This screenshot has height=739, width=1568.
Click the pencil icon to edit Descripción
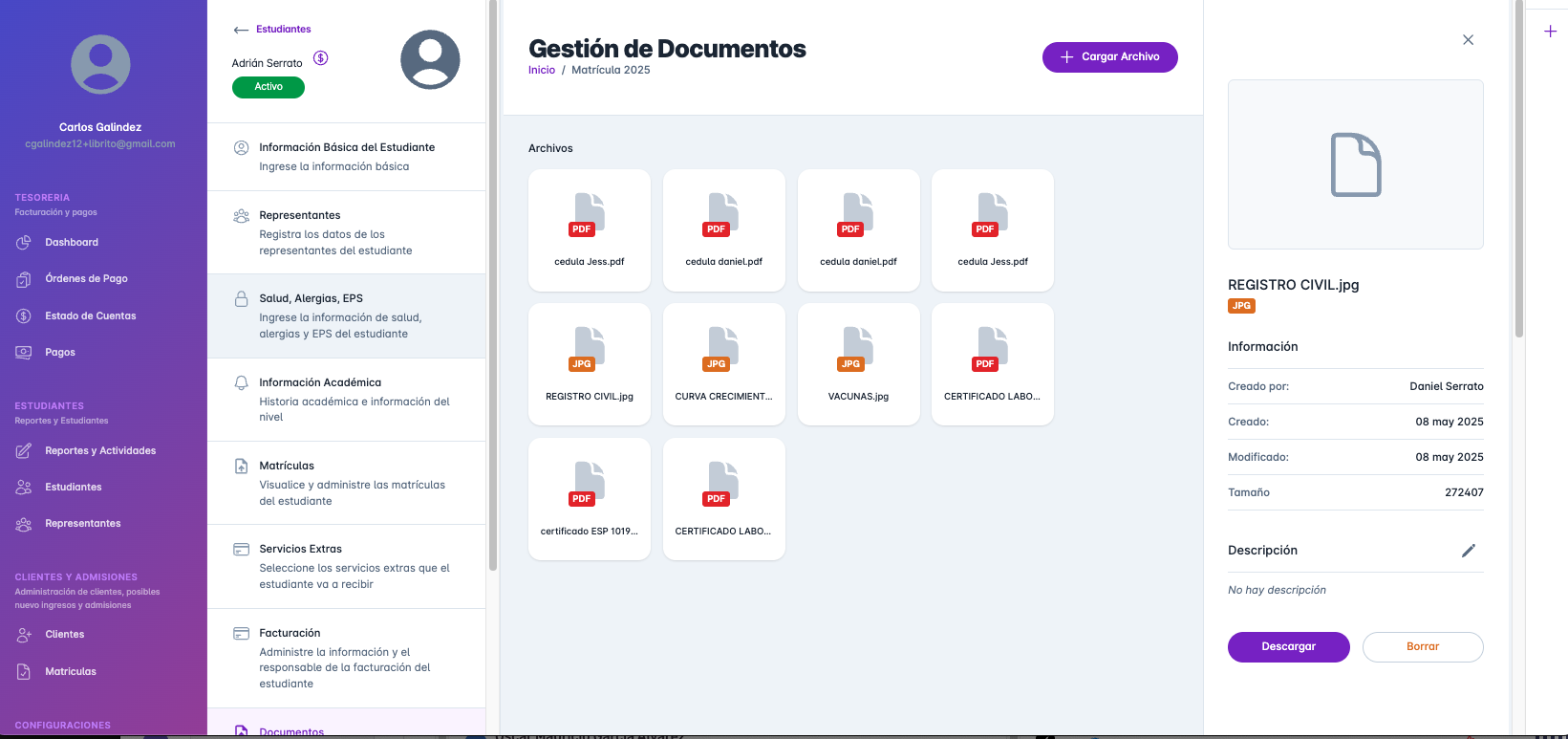(x=1468, y=551)
